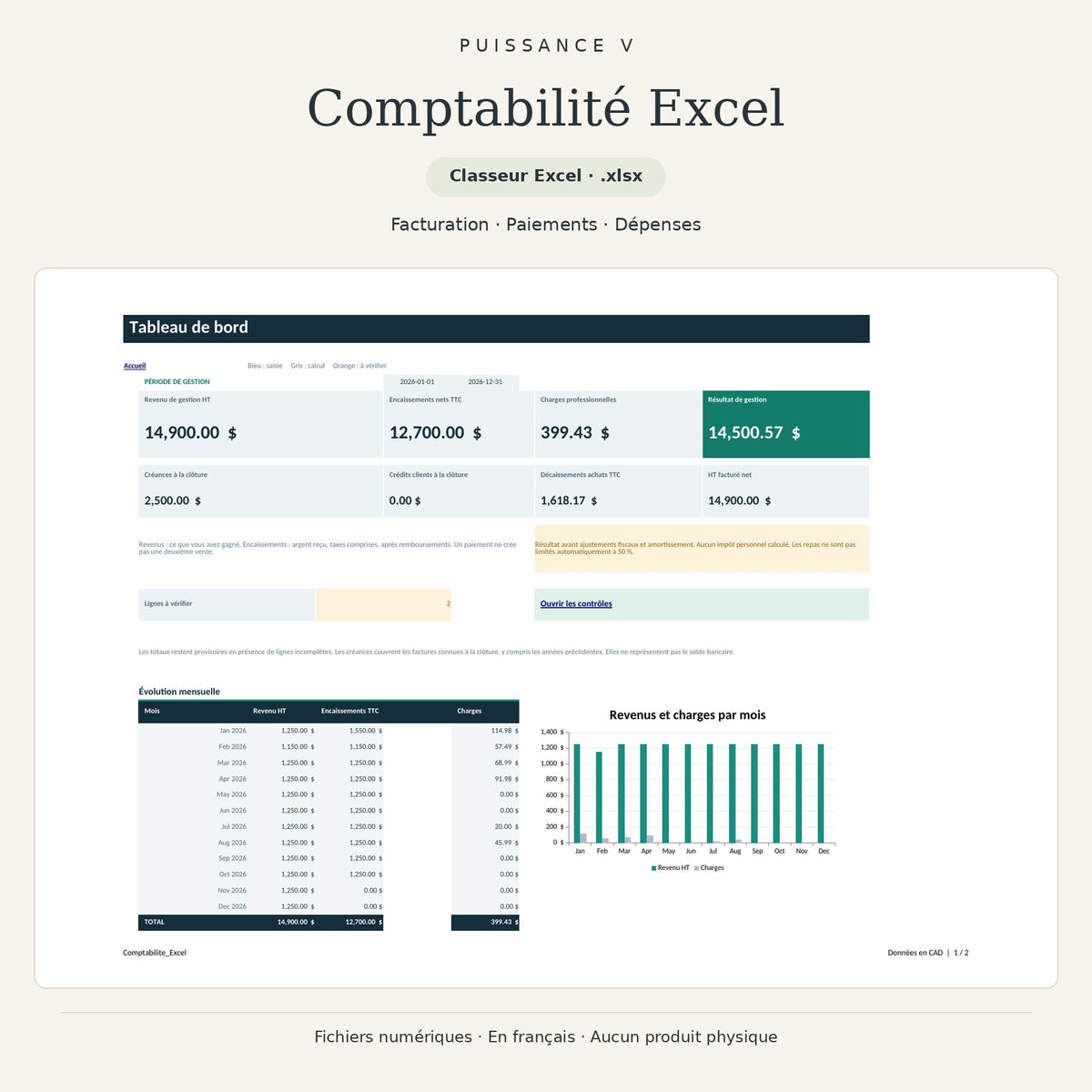Select the orange Lignes à vérifier count cell
The height and width of the screenshot is (1092, 1092).
tap(383, 604)
